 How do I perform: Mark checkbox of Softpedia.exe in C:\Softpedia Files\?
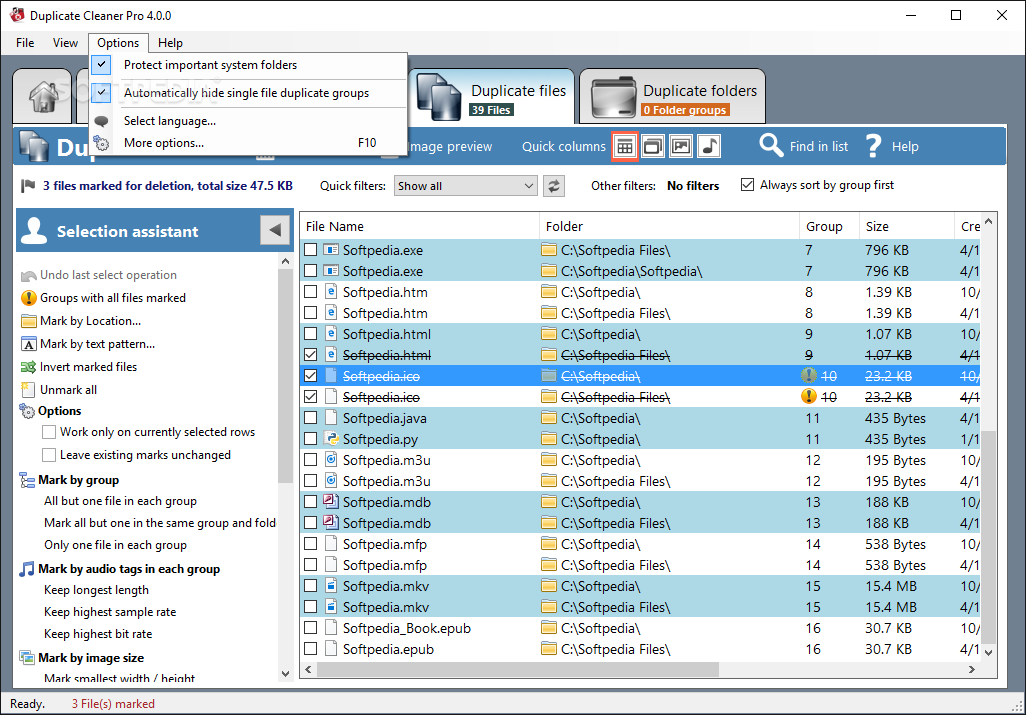pos(311,250)
